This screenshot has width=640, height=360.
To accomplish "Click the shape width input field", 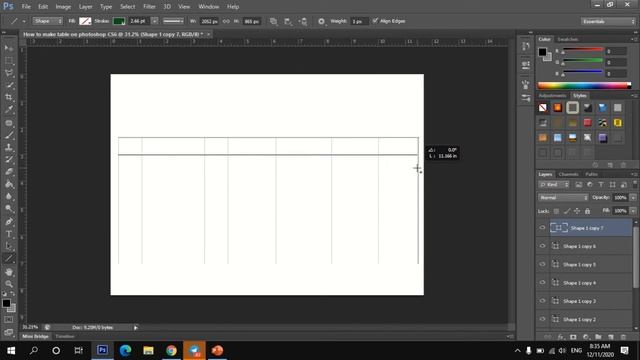I will pyautogui.click(x=209, y=21).
